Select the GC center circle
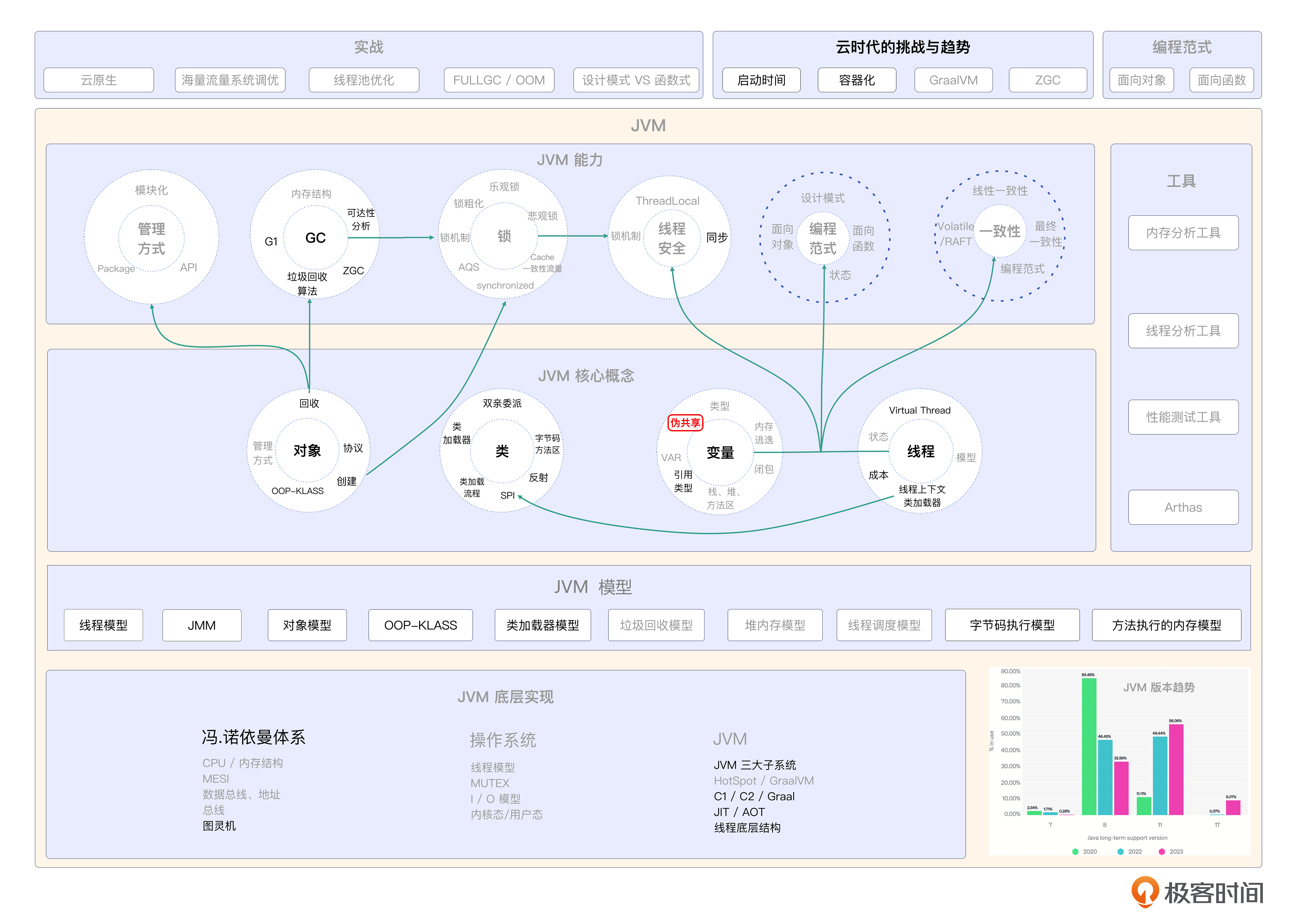Screen dimensions: 1299x924 point(315,238)
